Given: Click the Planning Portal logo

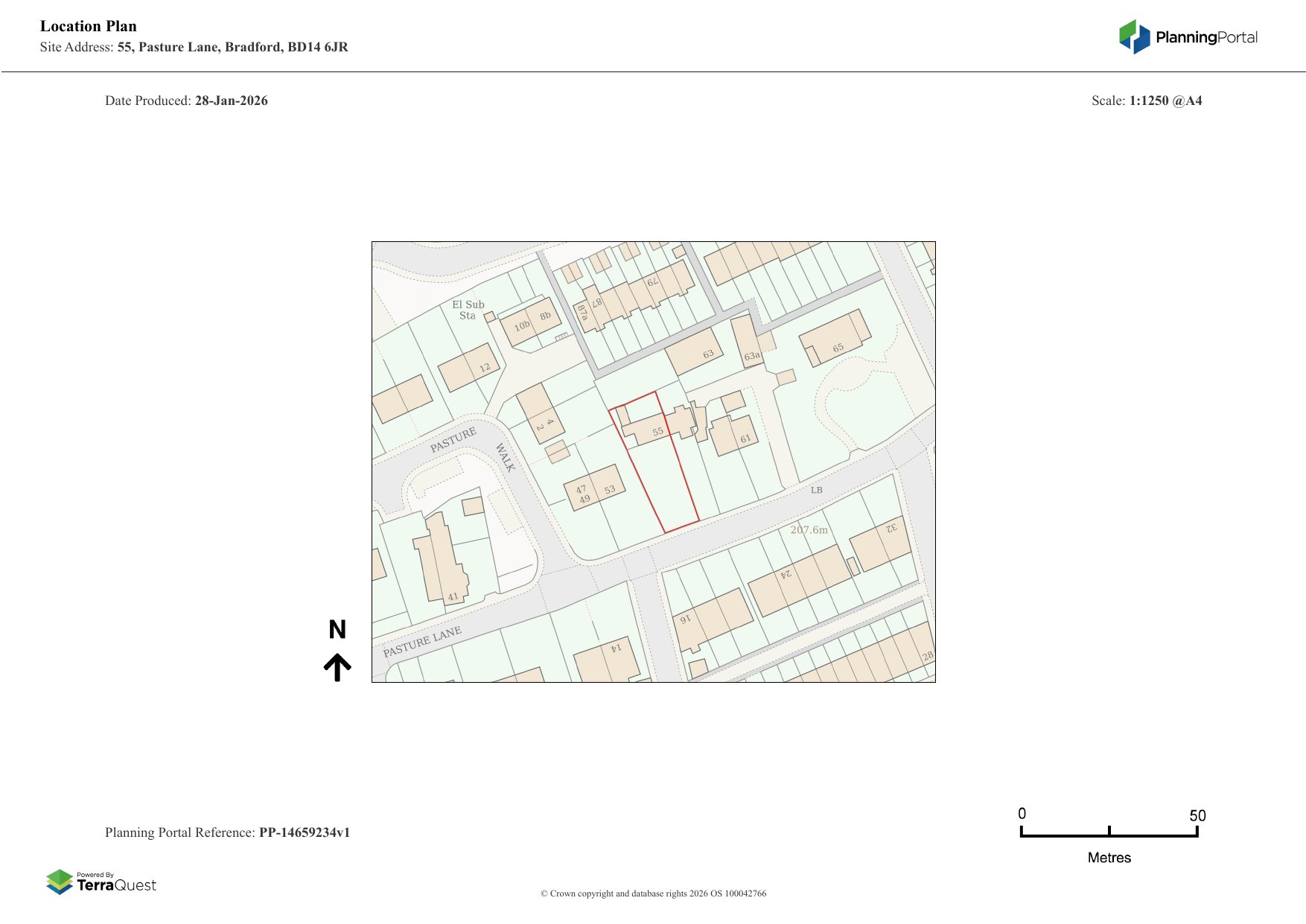Looking at the screenshot, I should pos(1188,37).
